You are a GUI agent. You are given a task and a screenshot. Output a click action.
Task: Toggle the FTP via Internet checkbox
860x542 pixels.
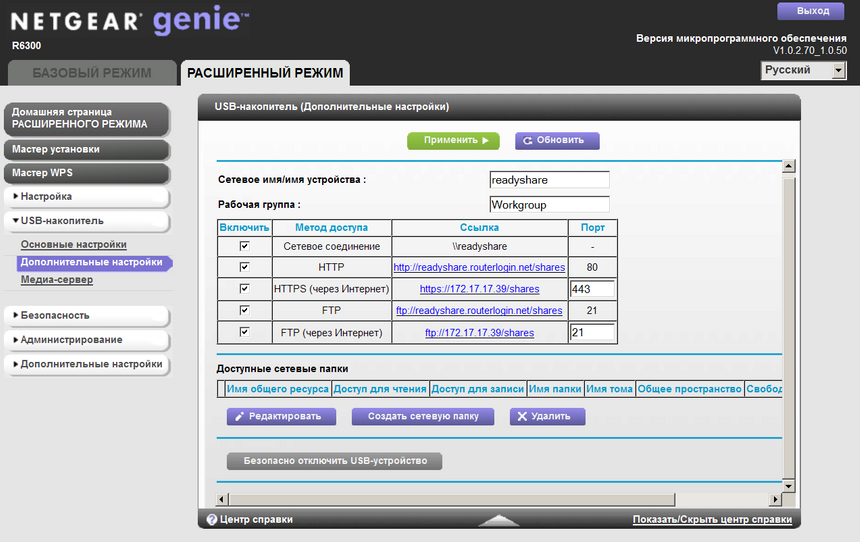(244, 332)
